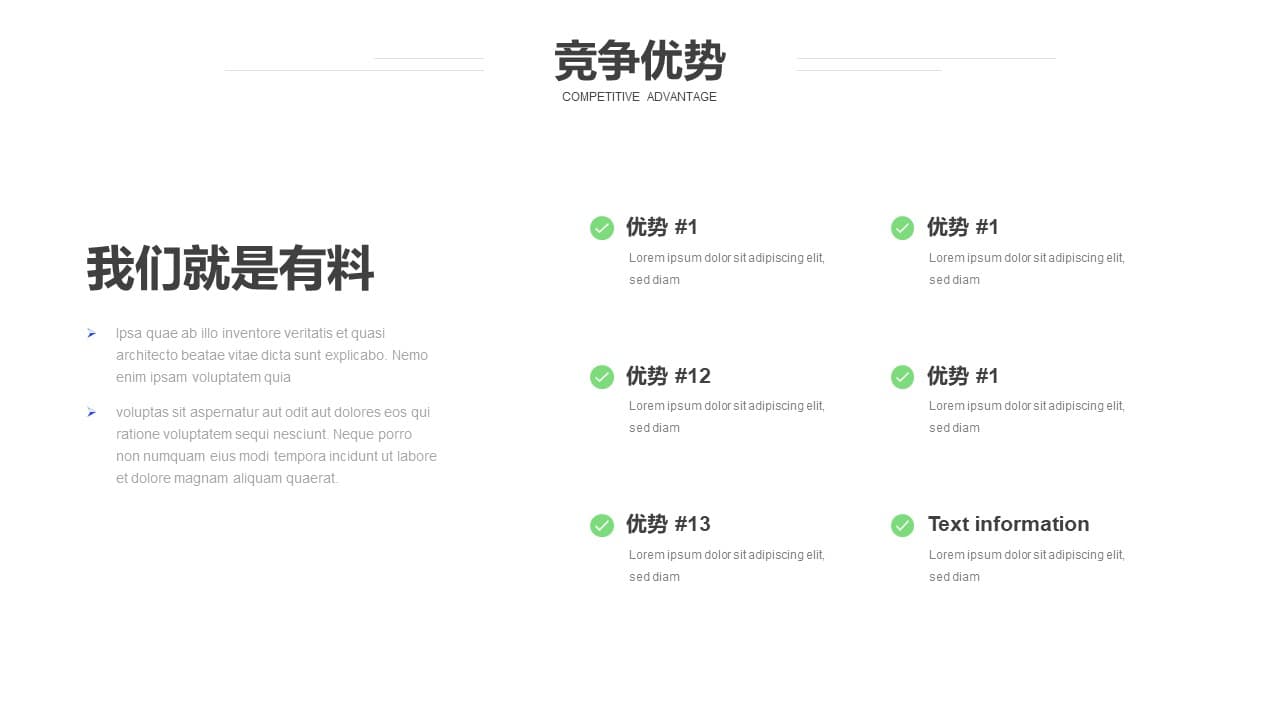Screen dimensions: 1280x720
Task: Click the green check icon beside Text information
Action: pos(902,525)
